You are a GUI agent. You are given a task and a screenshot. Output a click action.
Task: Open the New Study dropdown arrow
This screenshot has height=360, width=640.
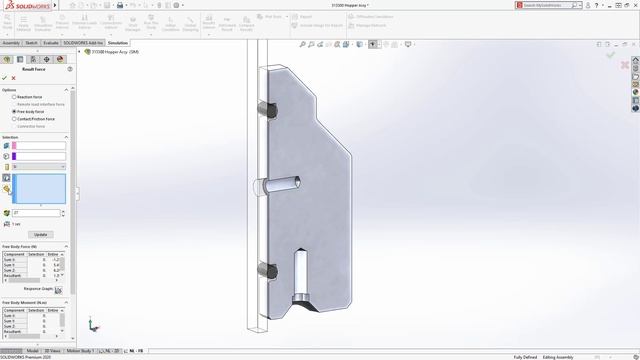[x=7, y=35]
